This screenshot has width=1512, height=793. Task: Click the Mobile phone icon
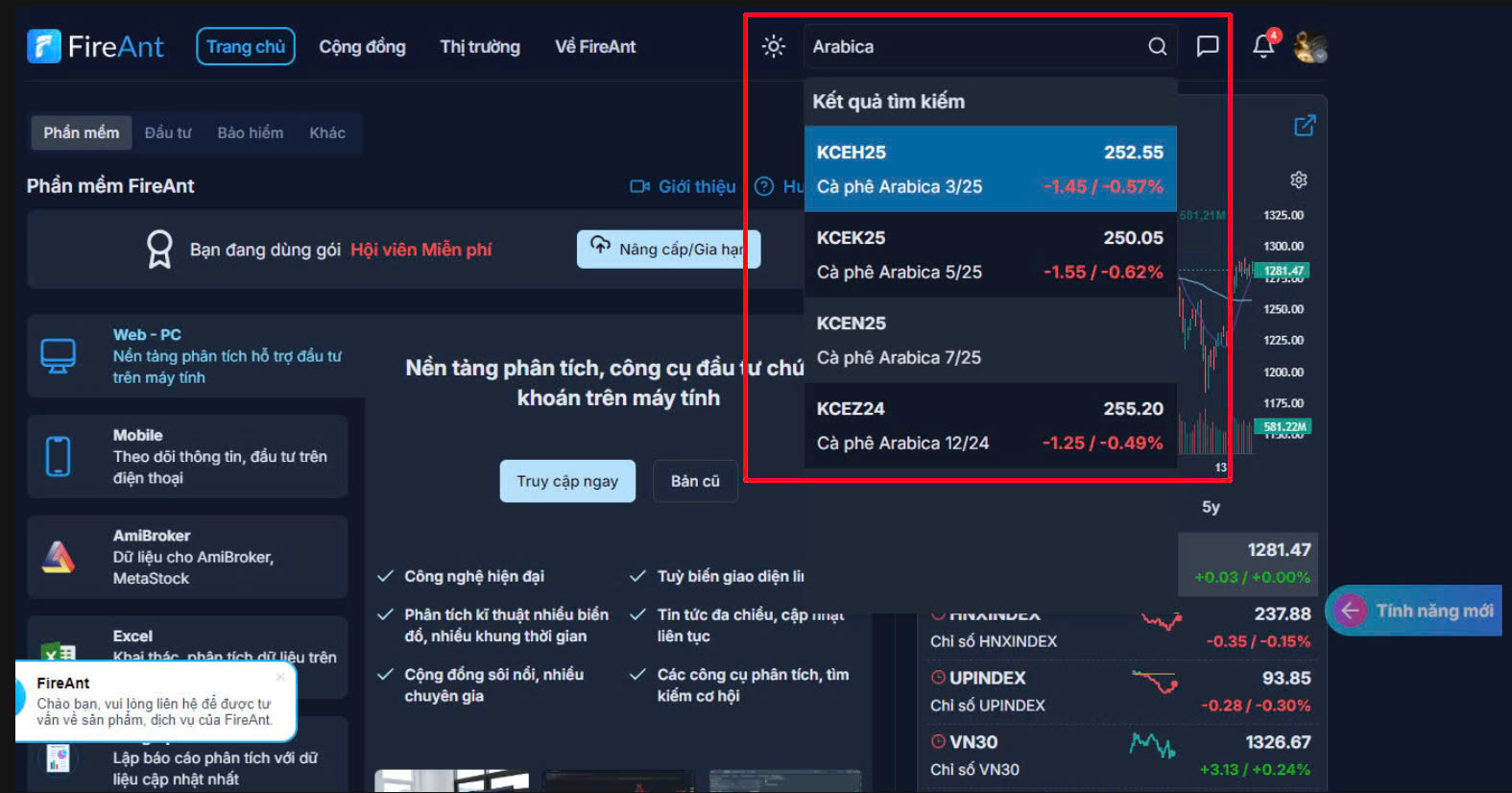(59, 456)
